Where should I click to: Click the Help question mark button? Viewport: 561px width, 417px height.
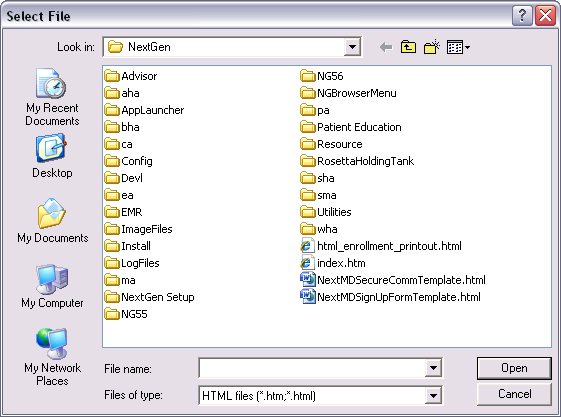[522, 16]
